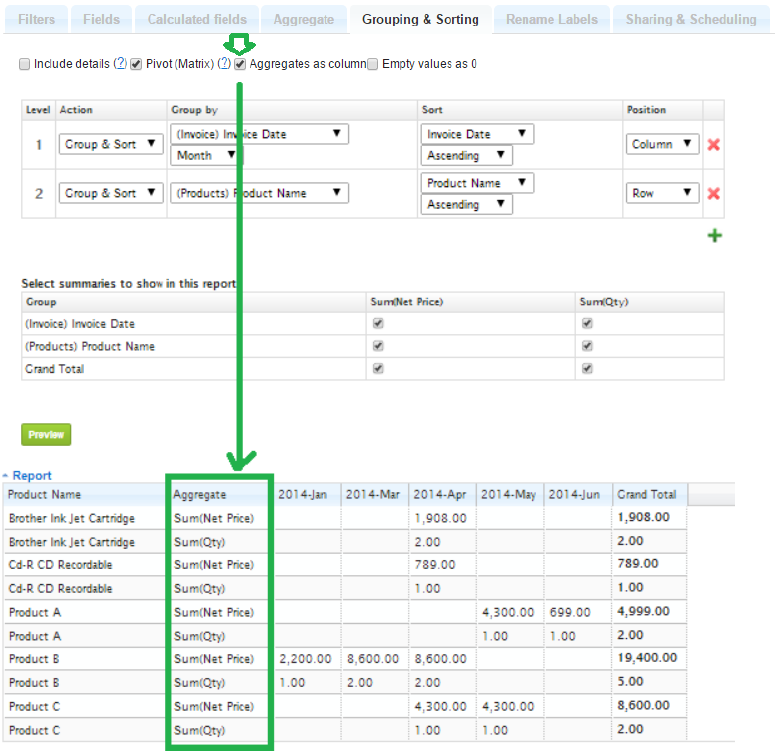Change the Month date grouping dropdown
The image size is (775, 756).
pos(207,155)
